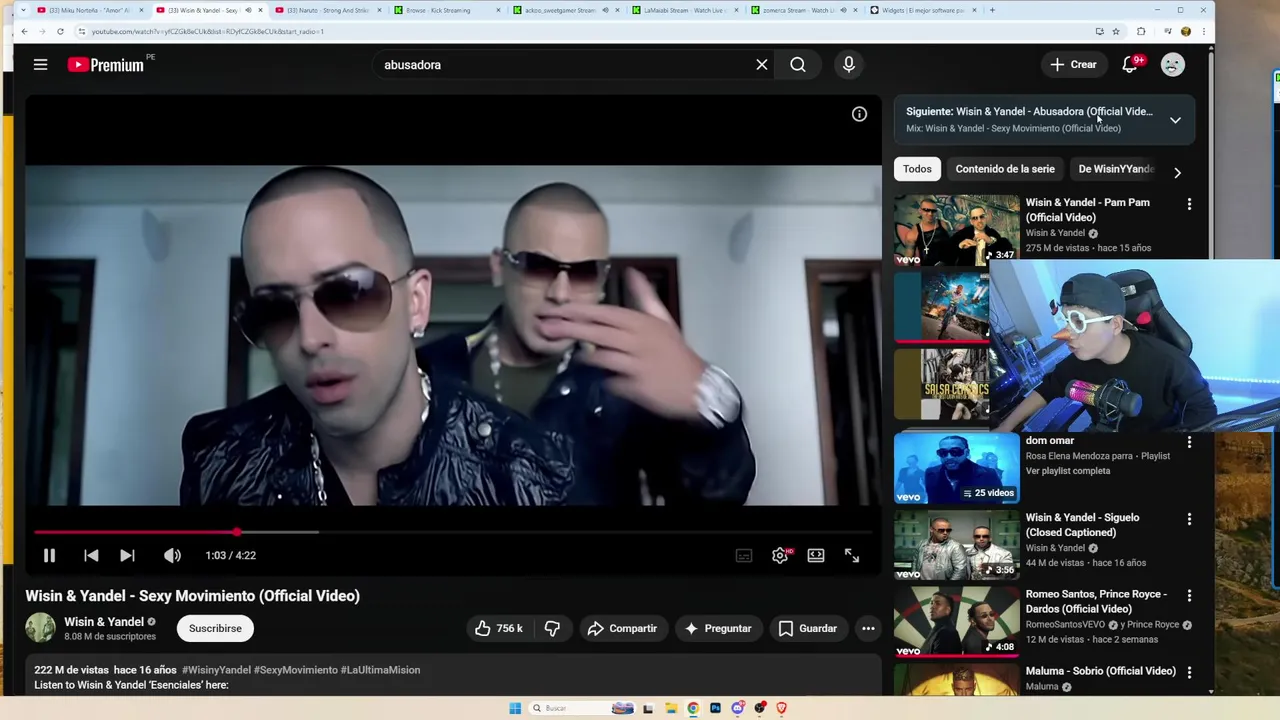This screenshot has height=720, width=1280.
Task: Run the search with the magnifier button
Action: pyautogui.click(x=798, y=65)
